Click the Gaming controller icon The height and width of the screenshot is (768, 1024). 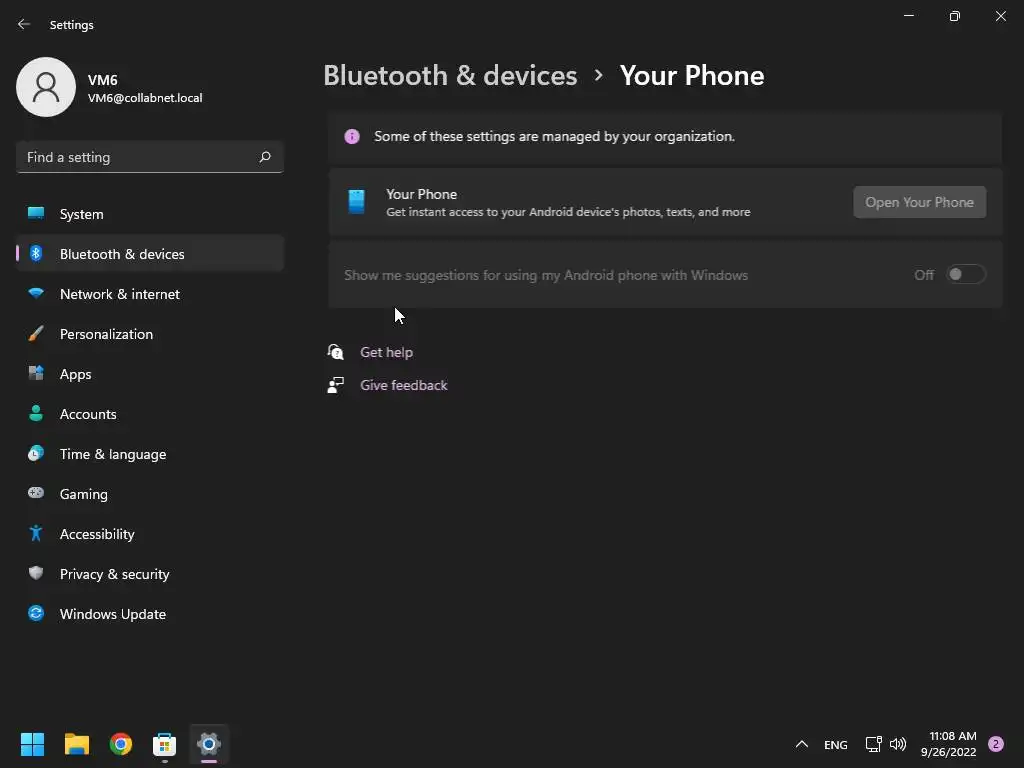coord(36,493)
